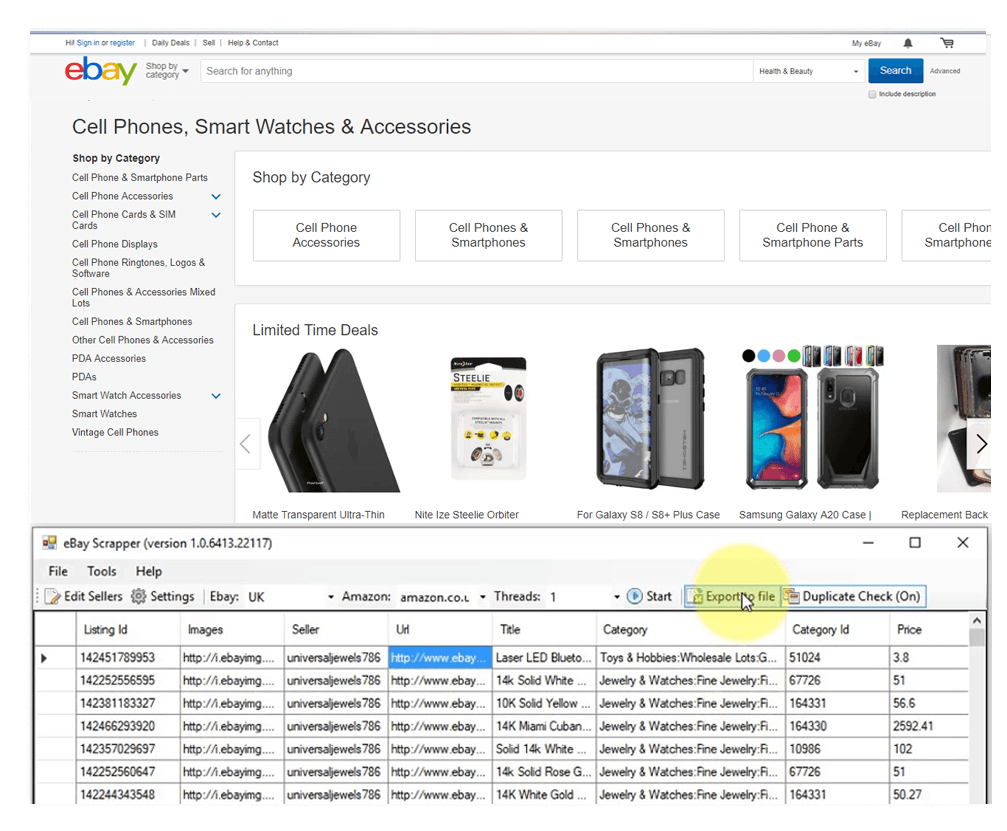This screenshot has width=1007, height=831.
Task: Click price cell 2592.41
Action: click(x=928, y=726)
